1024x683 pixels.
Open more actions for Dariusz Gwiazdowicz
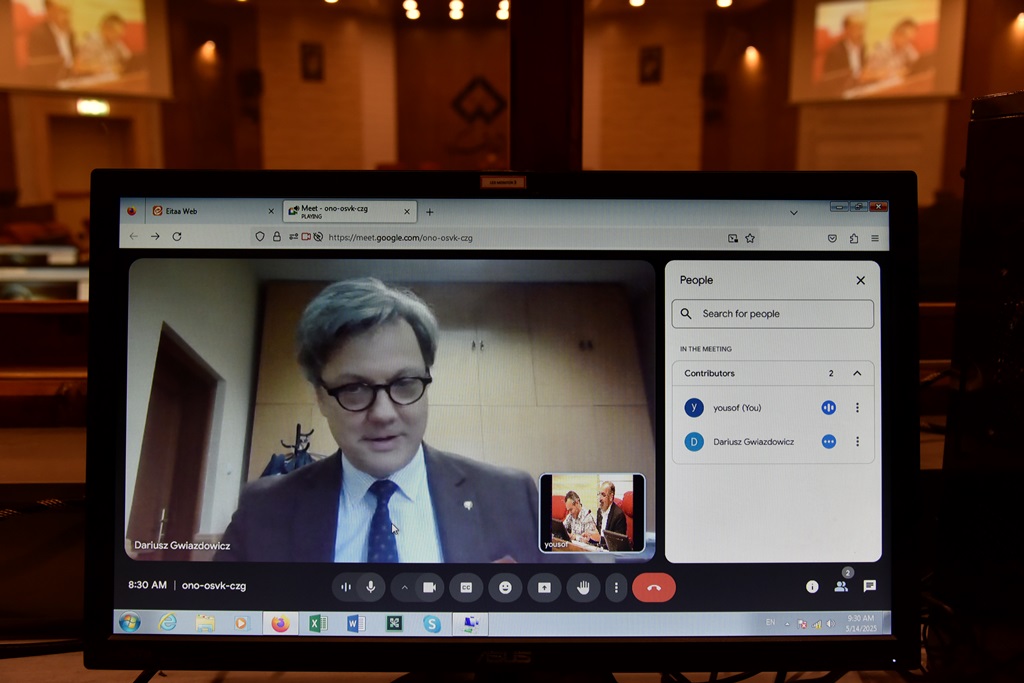857,441
